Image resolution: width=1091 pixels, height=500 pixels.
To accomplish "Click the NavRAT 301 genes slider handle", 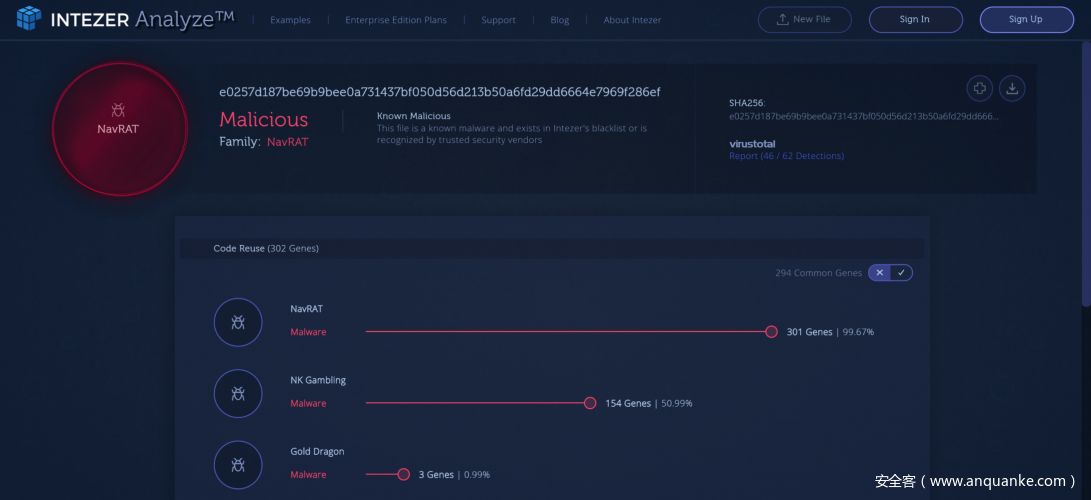I will click(x=771, y=332).
